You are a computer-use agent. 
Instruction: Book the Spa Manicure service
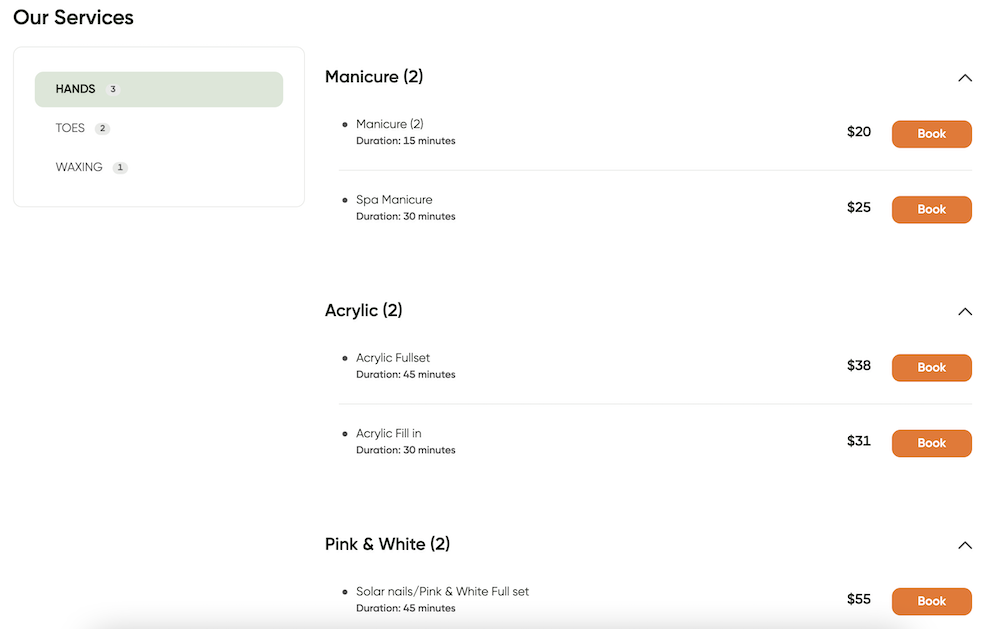pos(931,209)
